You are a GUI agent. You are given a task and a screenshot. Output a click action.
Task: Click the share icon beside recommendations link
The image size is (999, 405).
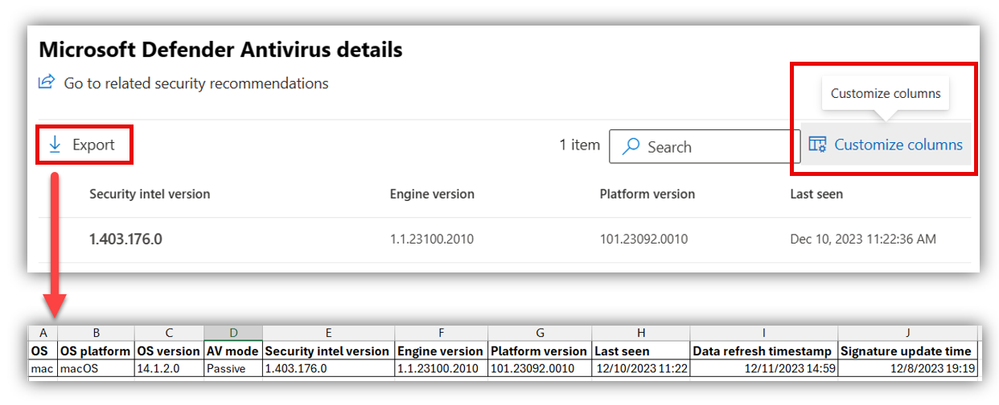47,82
